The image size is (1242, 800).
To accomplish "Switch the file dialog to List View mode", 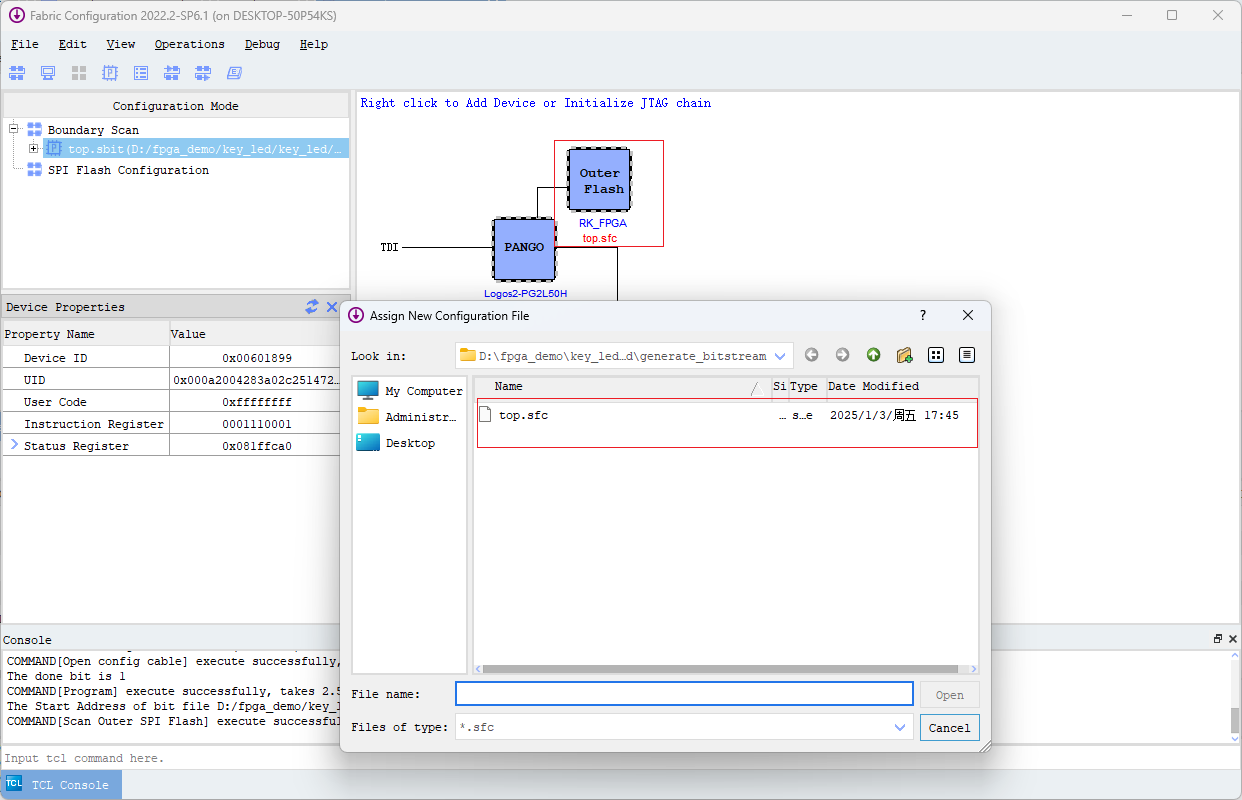I will (x=936, y=355).
